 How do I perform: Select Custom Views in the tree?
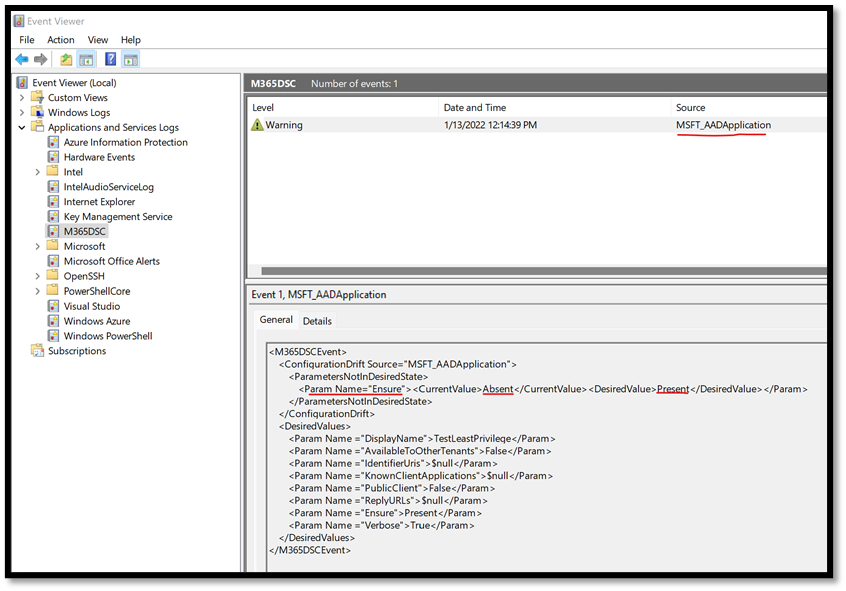click(78, 98)
